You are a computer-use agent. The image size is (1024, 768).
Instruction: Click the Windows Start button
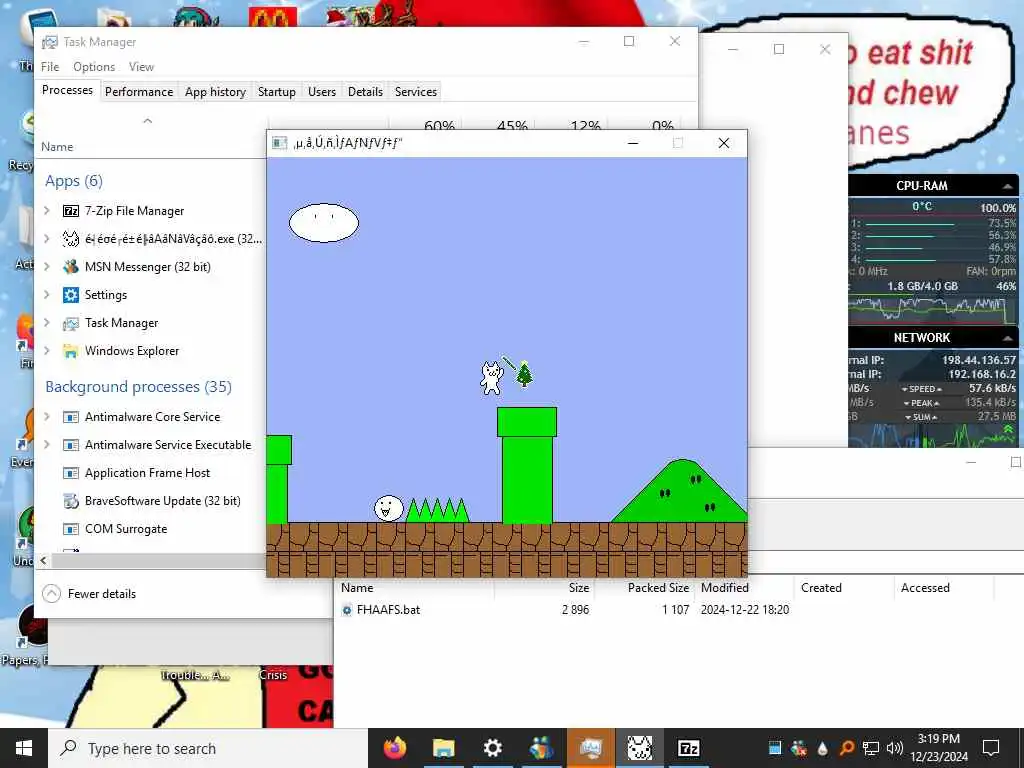coord(24,748)
